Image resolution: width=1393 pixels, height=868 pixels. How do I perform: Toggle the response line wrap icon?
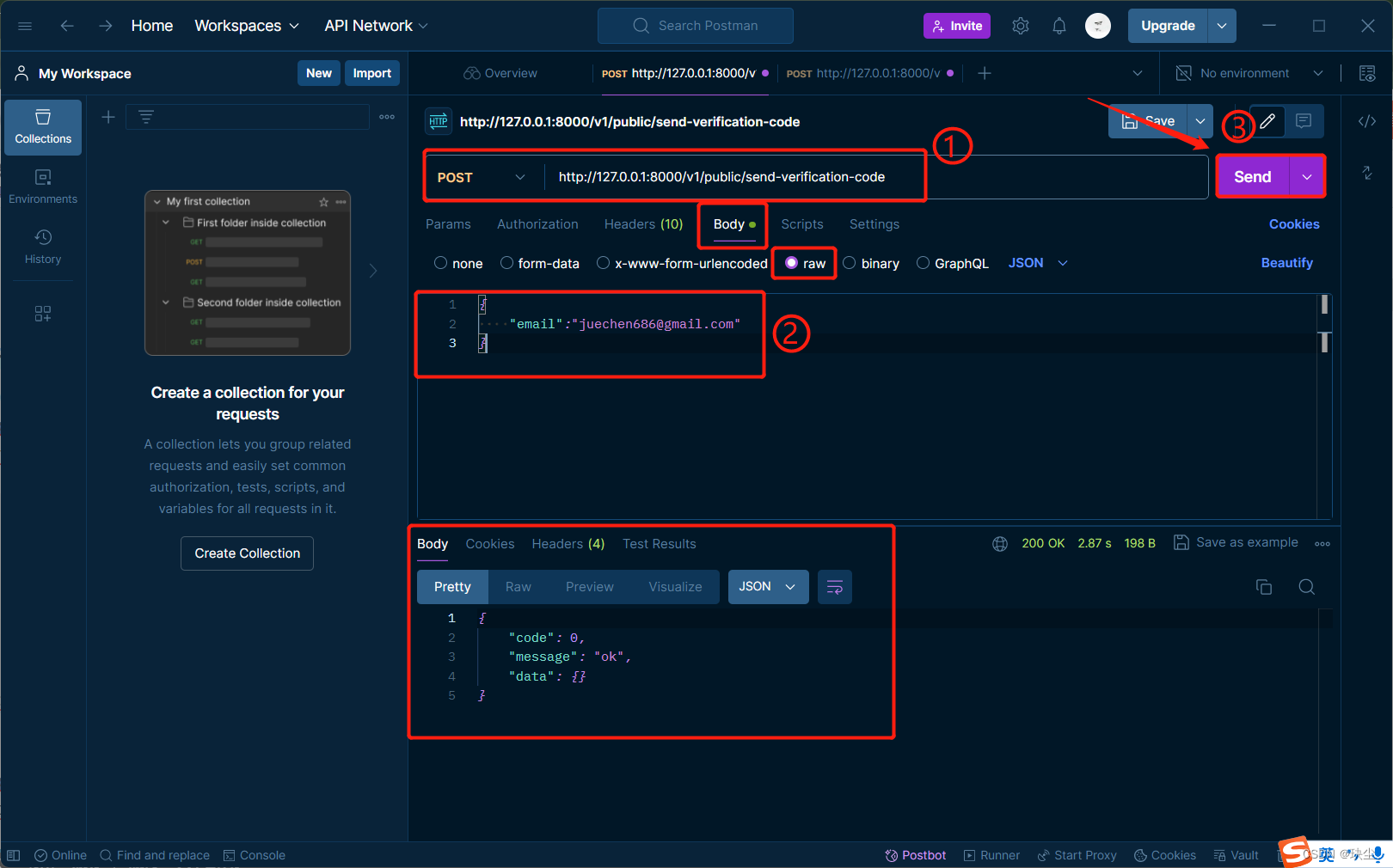pyautogui.click(x=834, y=587)
